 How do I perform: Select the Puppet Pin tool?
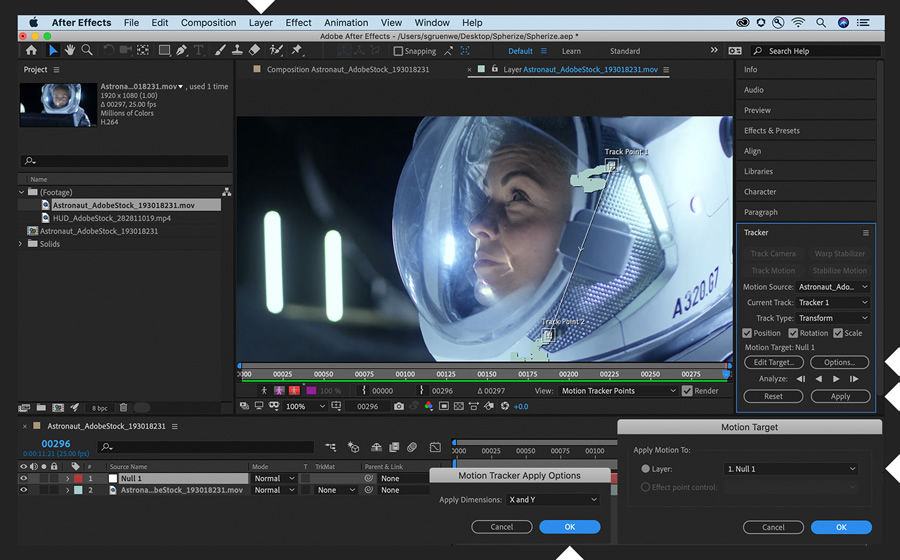[297, 50]
